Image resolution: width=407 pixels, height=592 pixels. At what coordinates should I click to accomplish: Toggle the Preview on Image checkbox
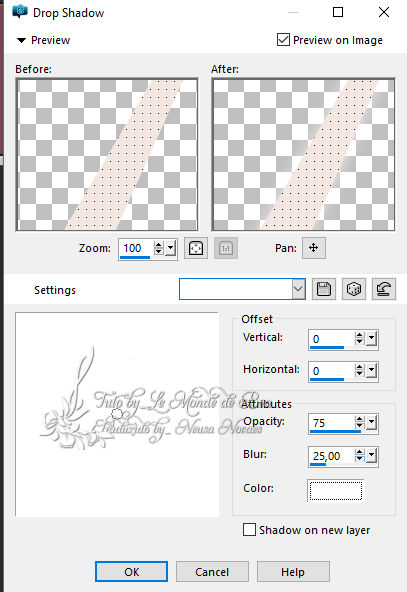pyautogui.click(x=283, y=40)
